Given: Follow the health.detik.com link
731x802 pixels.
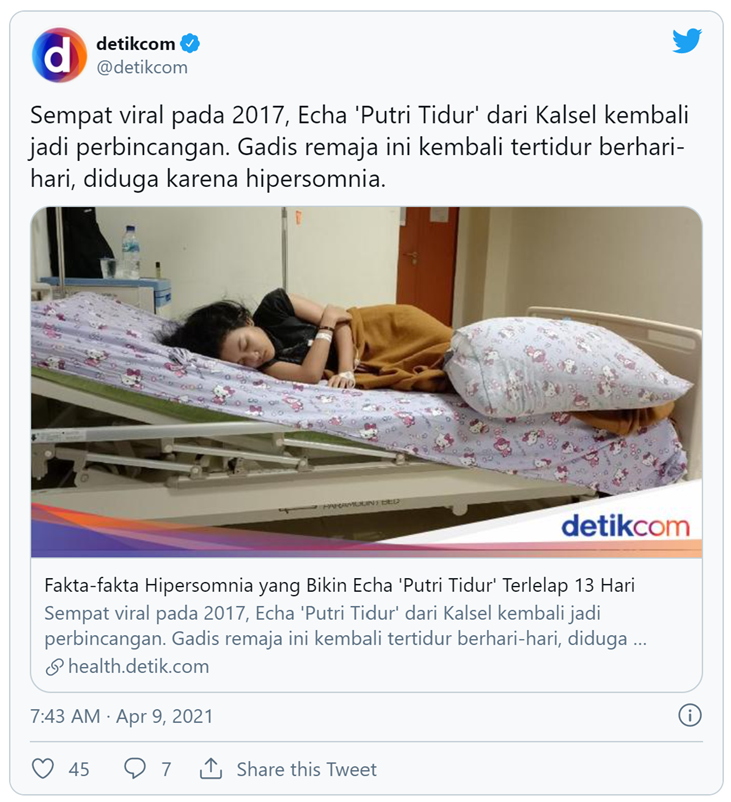Looking at the screenshot, I should (139, 666).
